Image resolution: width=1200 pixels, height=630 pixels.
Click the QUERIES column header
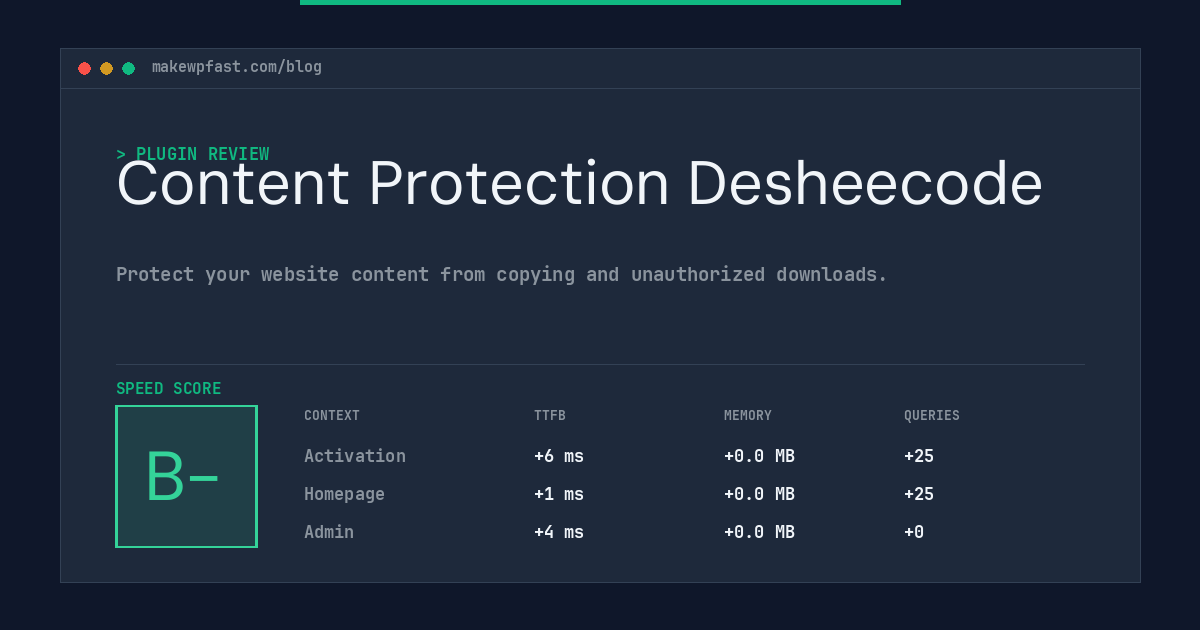932,416
